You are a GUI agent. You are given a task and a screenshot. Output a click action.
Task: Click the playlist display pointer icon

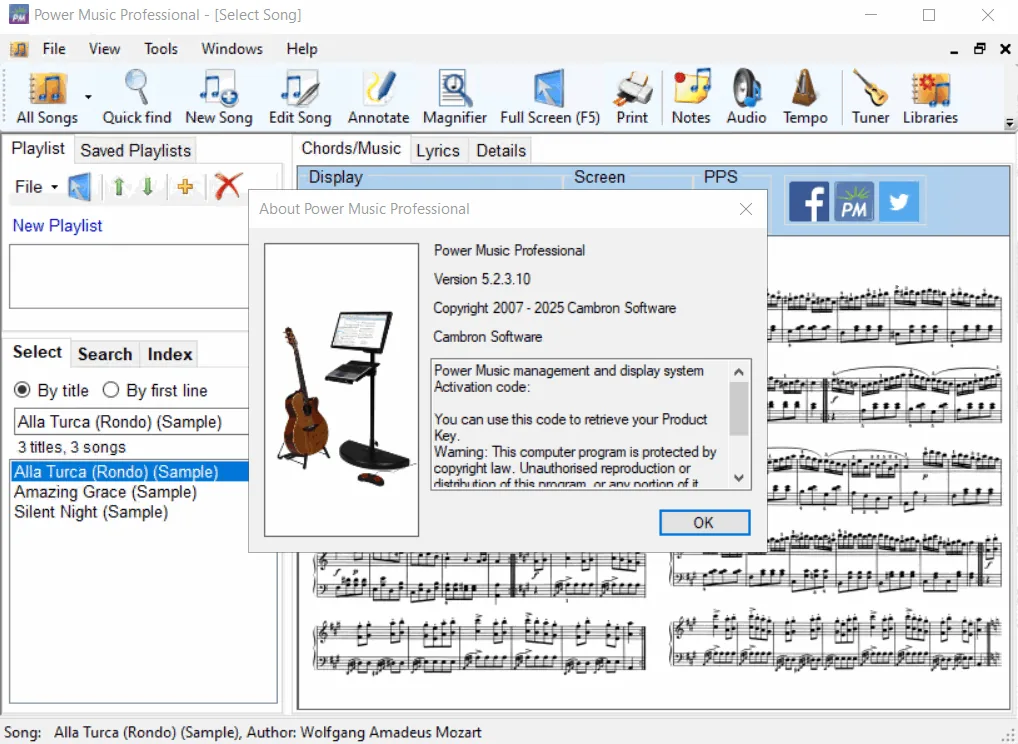[x=80, y=187]
